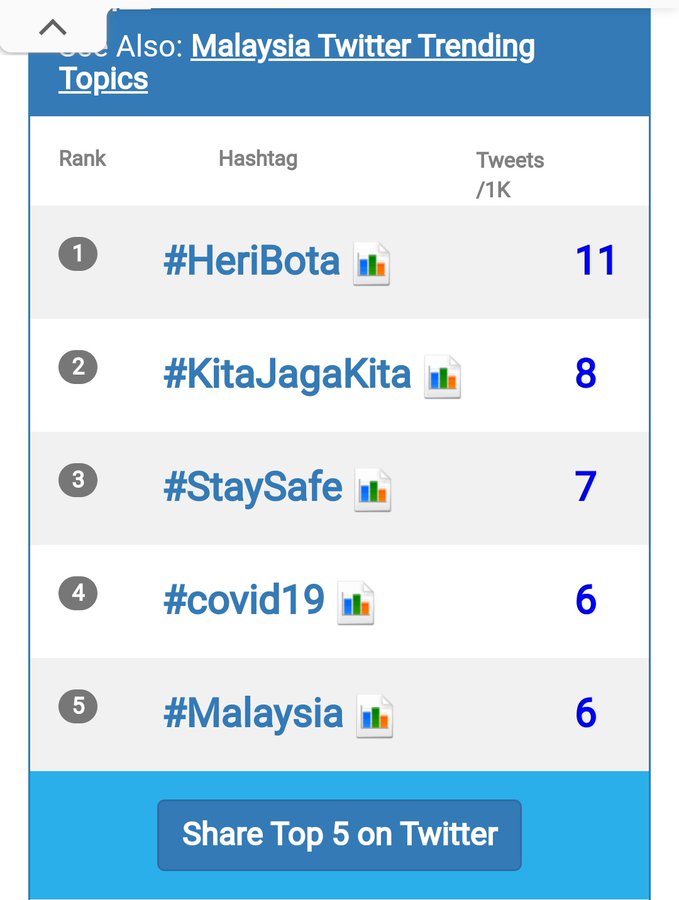This screenshot has height=900, width=679.
Task: Select the rank 3 number badge
Action: [78, 480]
